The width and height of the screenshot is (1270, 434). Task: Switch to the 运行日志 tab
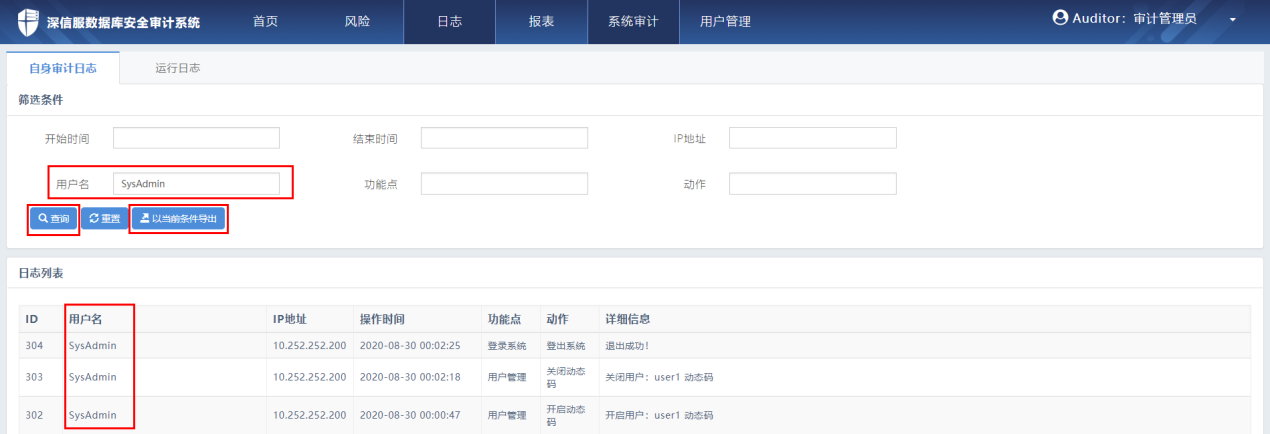(177, 68)
